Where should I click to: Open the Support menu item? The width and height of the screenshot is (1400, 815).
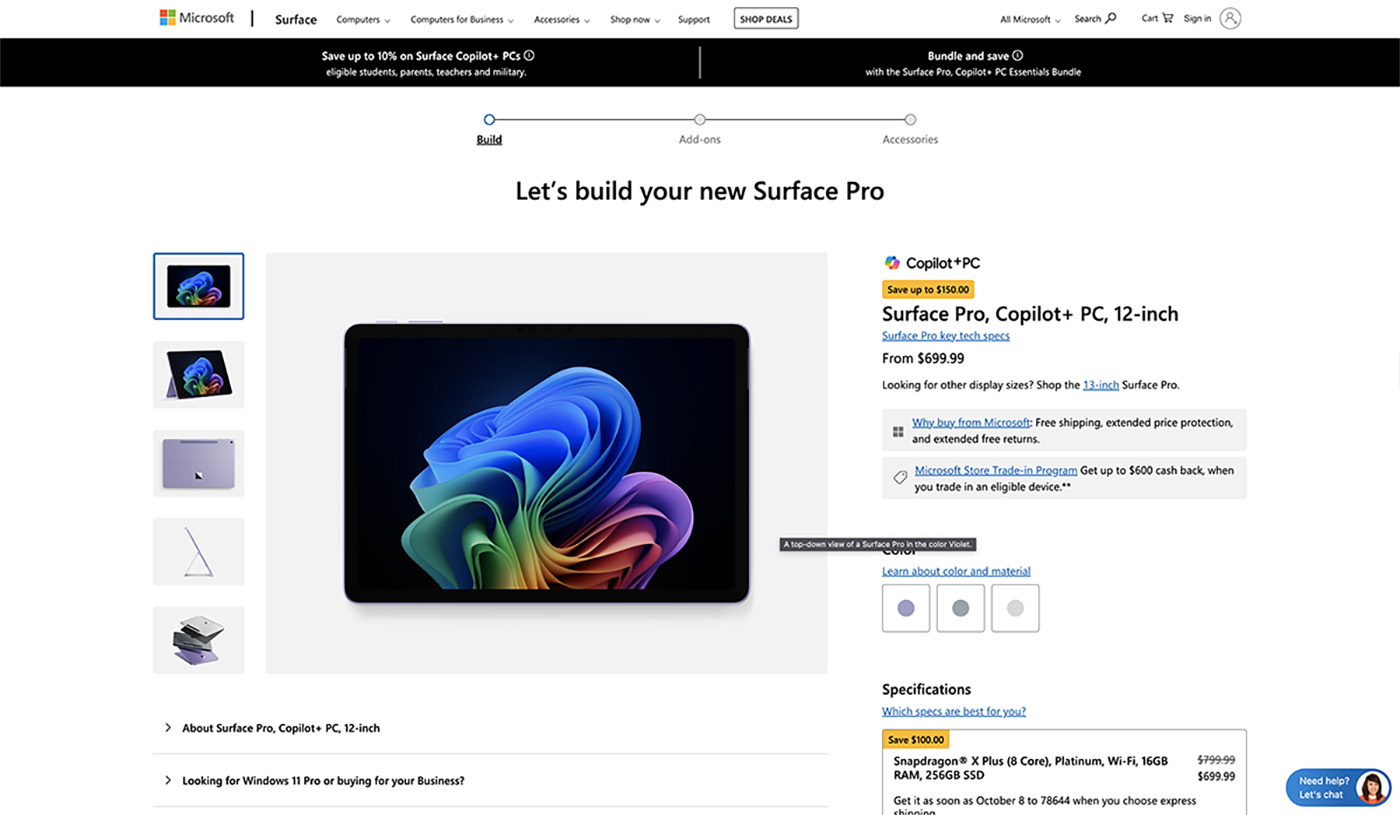click(693, 19)
